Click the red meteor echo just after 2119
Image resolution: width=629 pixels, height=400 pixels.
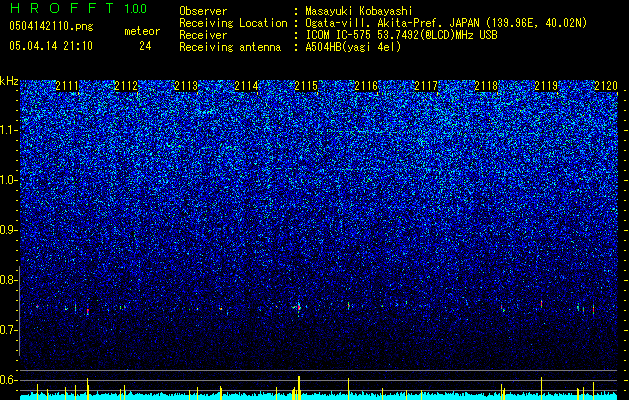pyautogui.click(x=542, y=304)
